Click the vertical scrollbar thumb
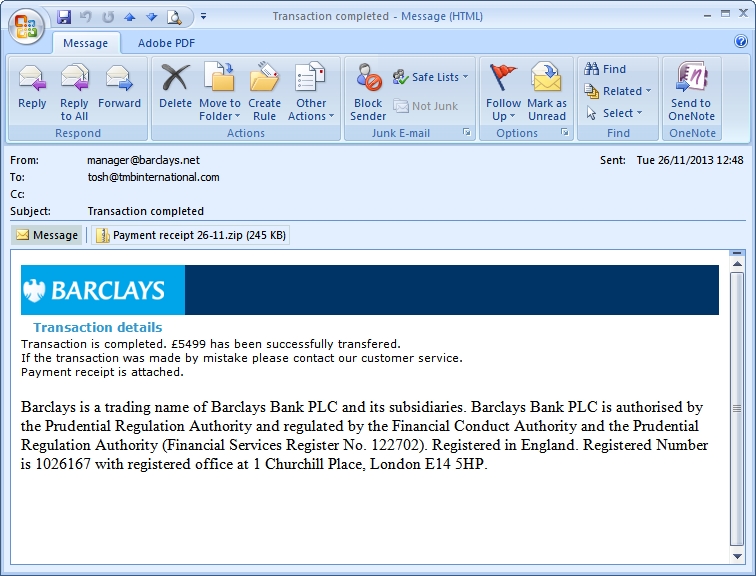This screenshot has width=756, height=576. pos(737,408)
